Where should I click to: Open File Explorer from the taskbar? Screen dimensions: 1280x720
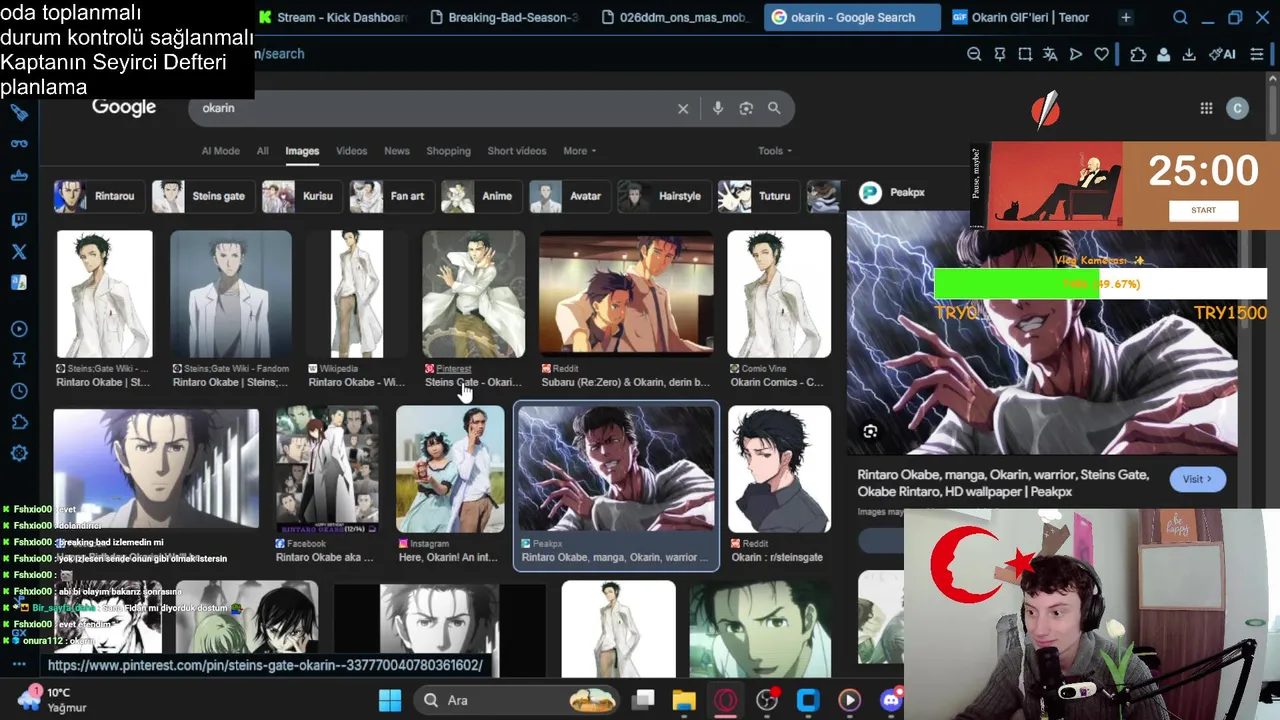(683, 700)
